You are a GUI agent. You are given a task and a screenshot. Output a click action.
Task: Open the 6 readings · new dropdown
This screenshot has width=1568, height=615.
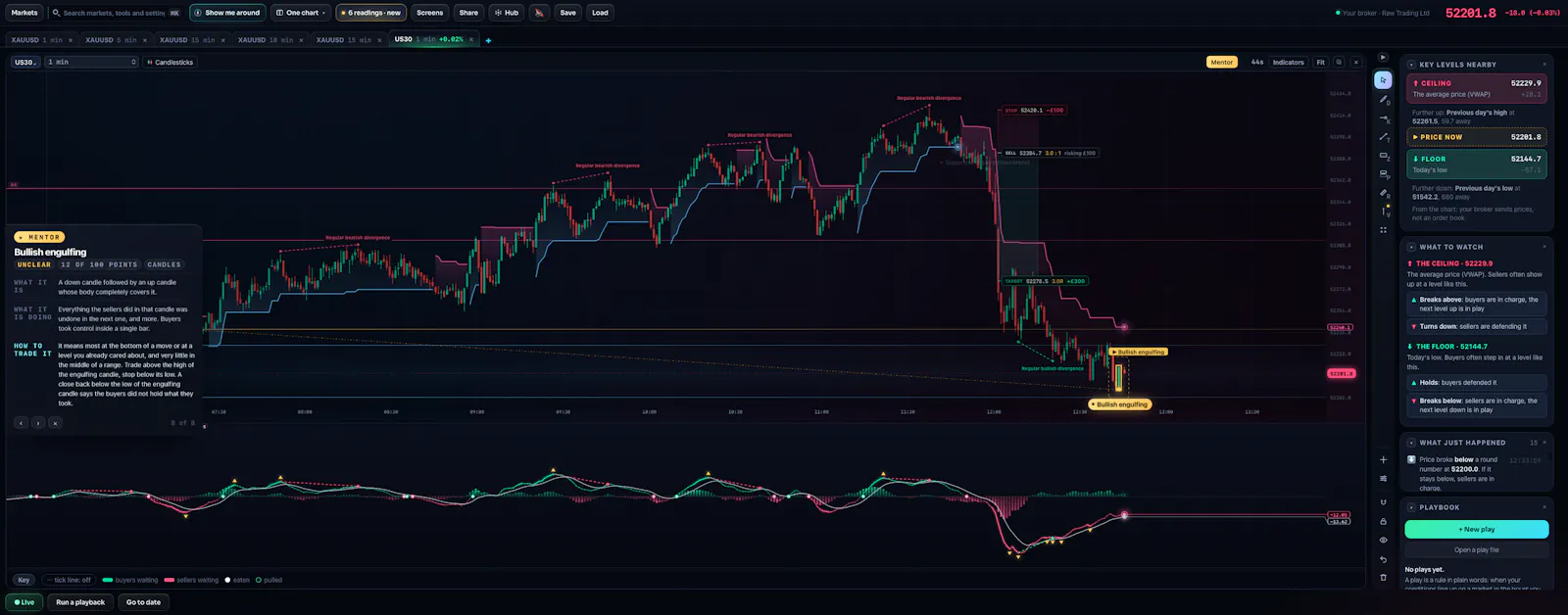pos(371,13)
